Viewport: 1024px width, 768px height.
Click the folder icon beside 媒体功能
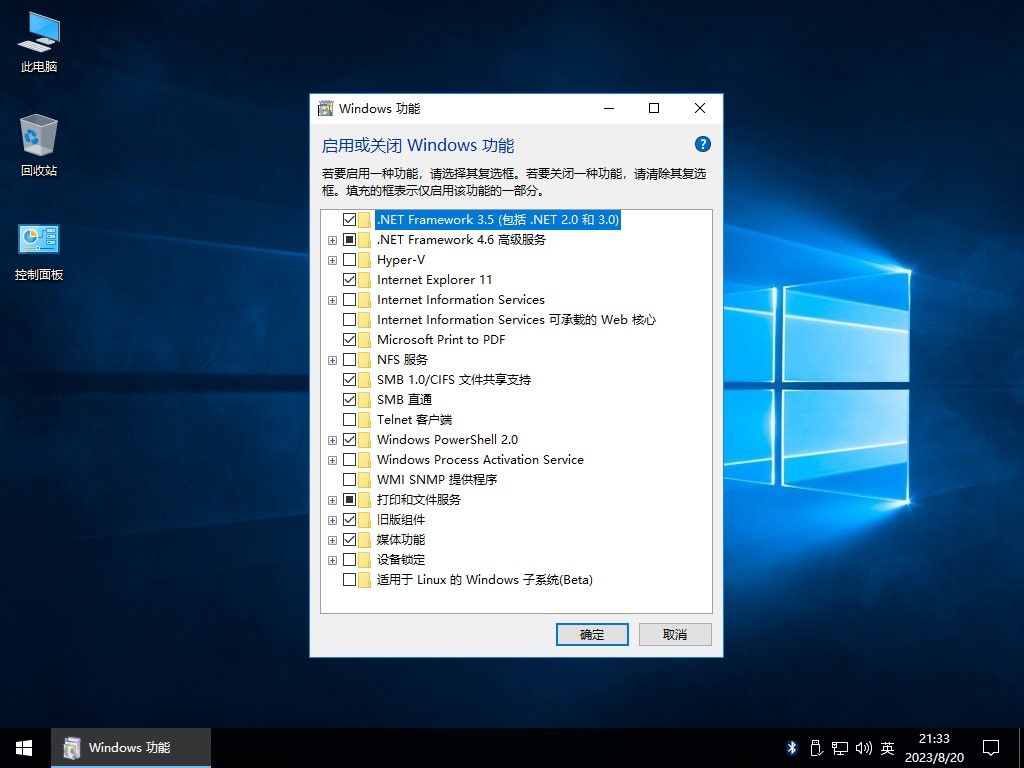(364, 540)
